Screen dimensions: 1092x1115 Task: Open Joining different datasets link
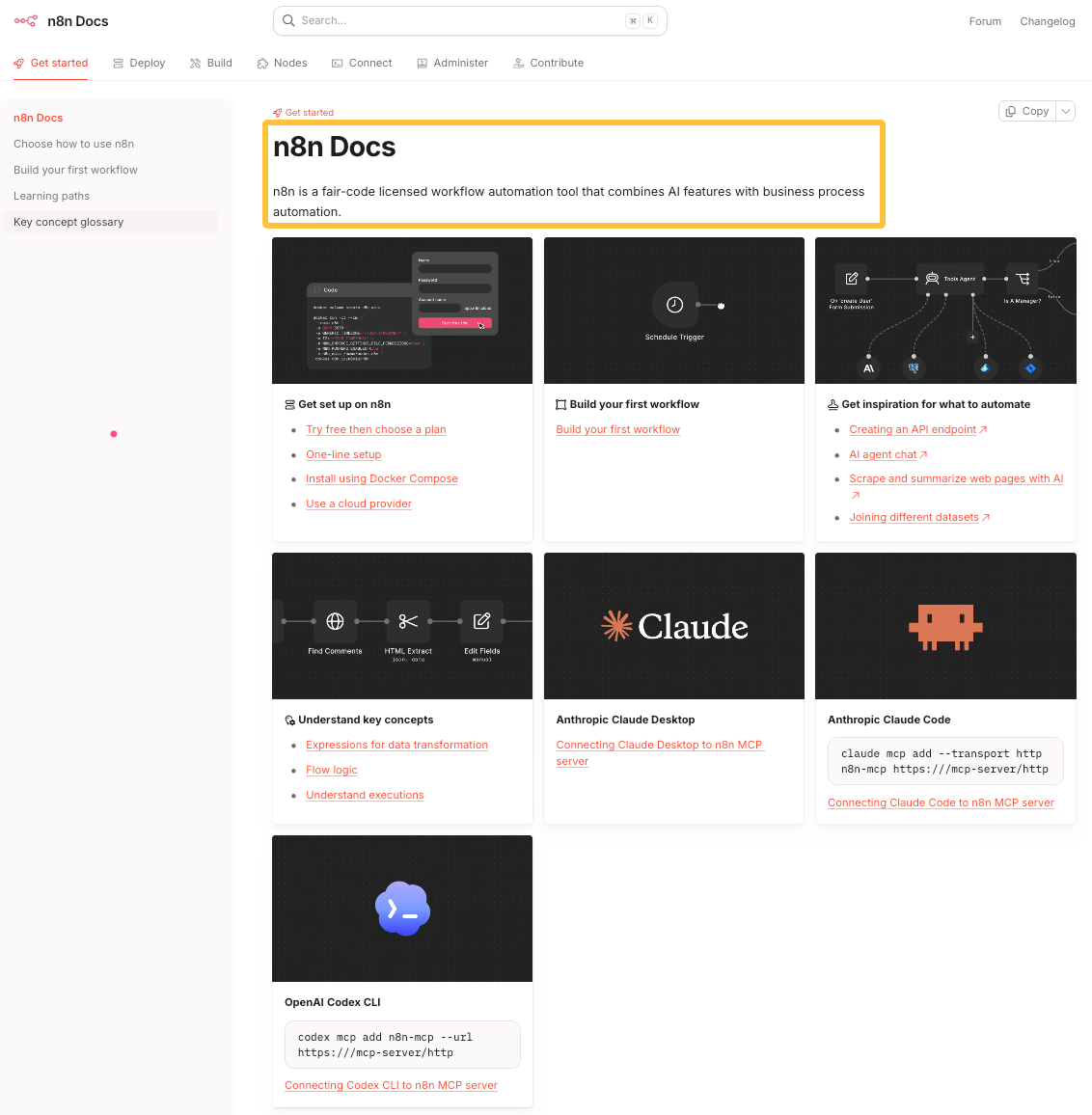915,518
